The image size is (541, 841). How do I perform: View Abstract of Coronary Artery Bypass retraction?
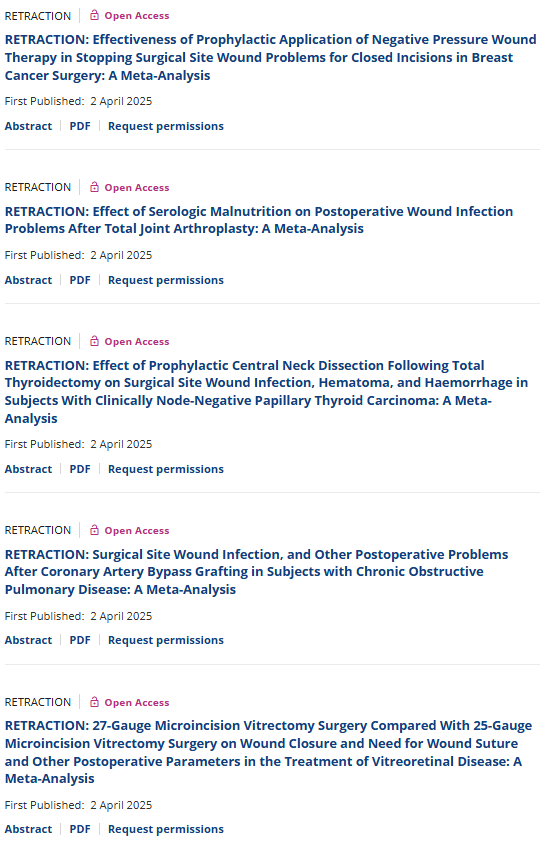coord(28,640)
